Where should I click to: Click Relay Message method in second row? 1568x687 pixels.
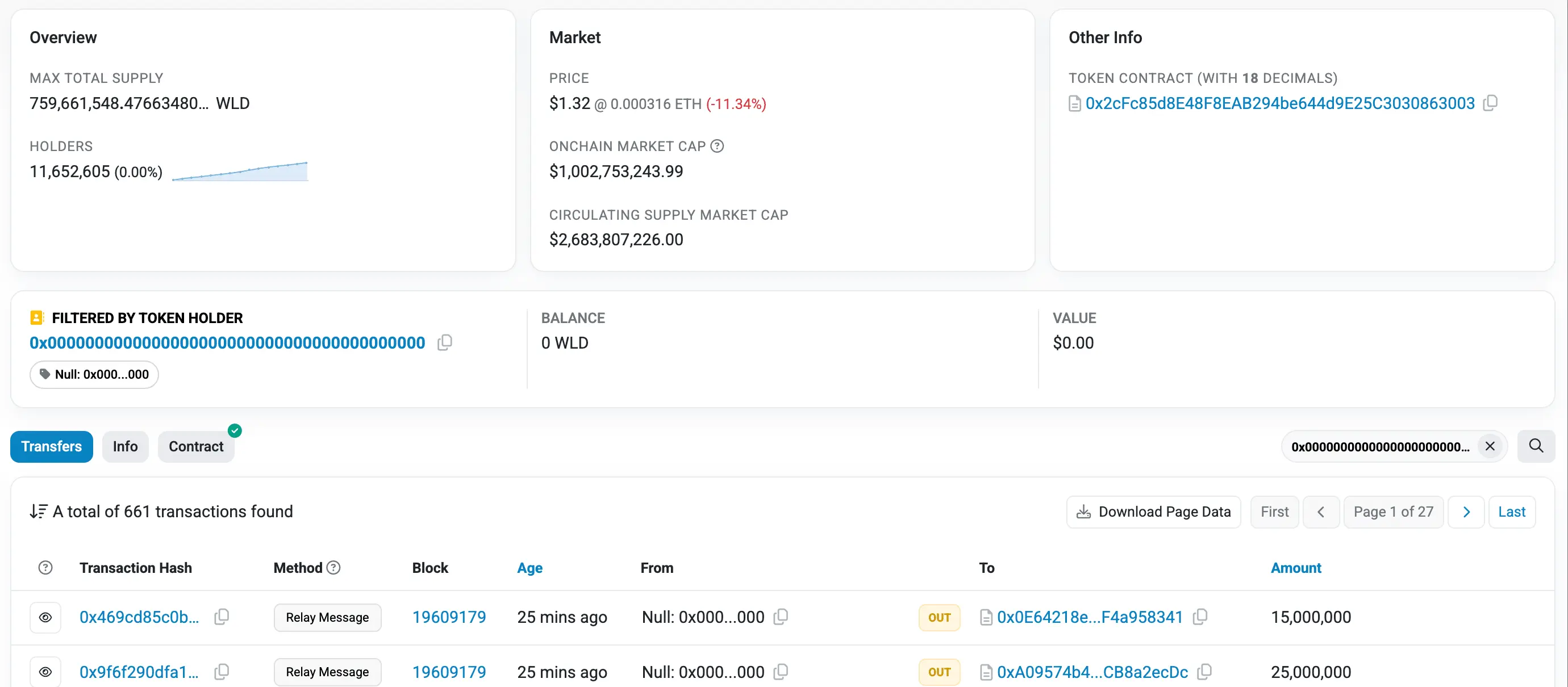click(x=327, y=672)
